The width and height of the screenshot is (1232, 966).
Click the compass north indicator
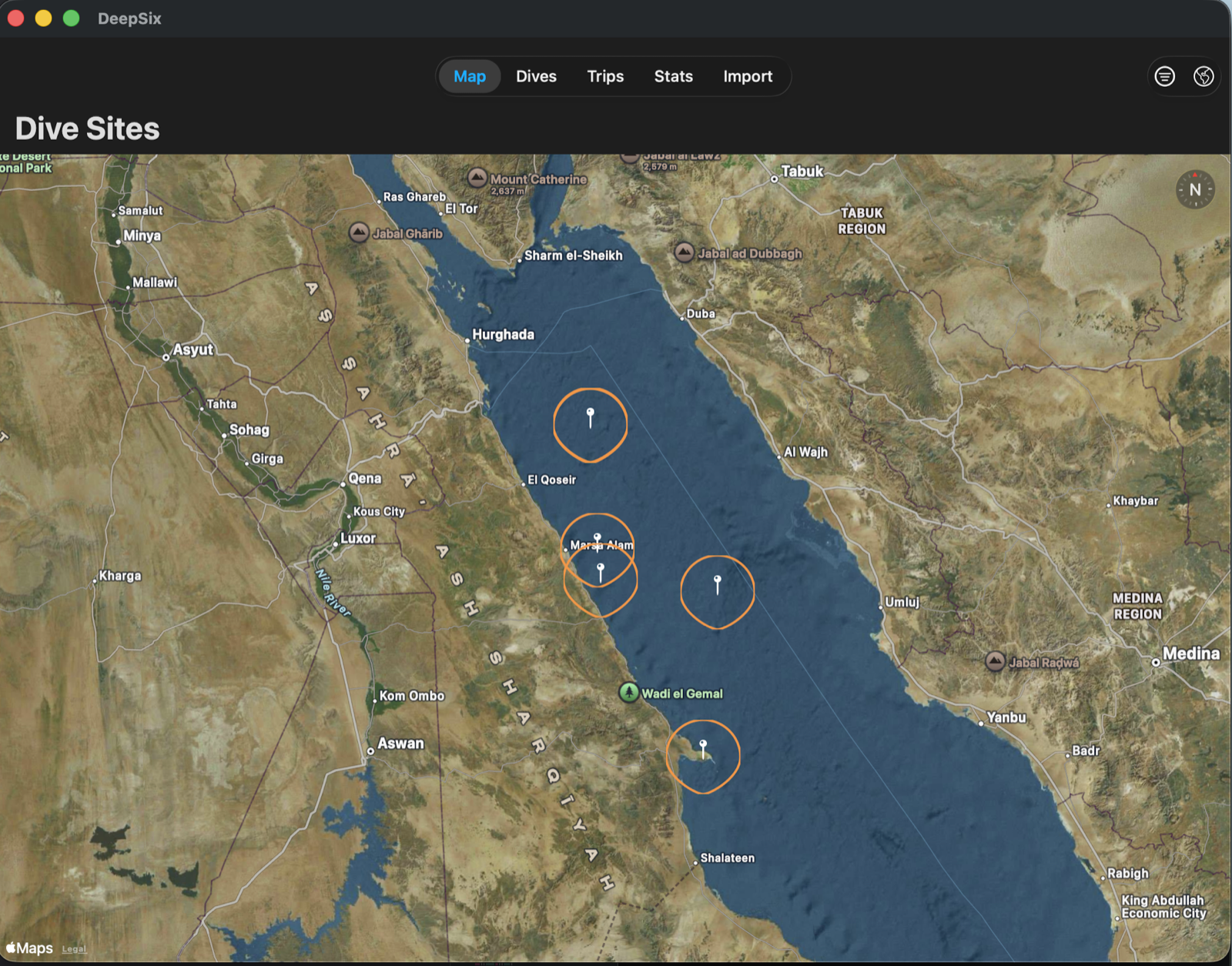coord(1195,189)
